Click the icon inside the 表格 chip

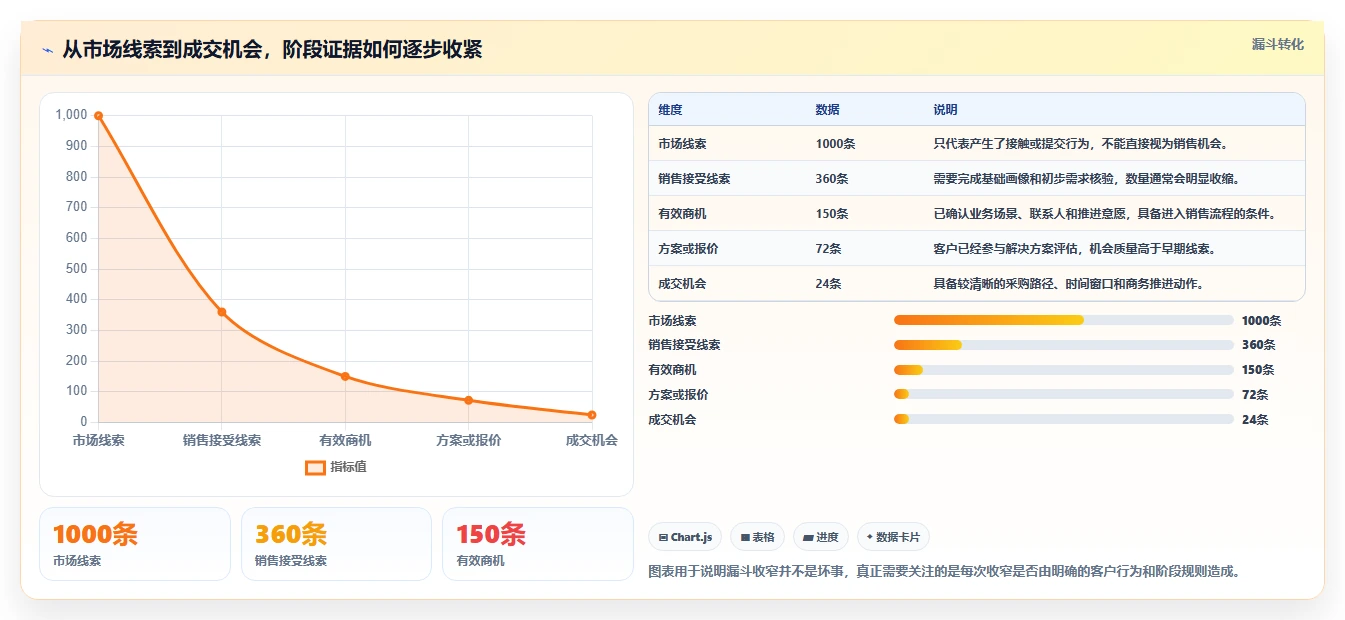point(745,538)
